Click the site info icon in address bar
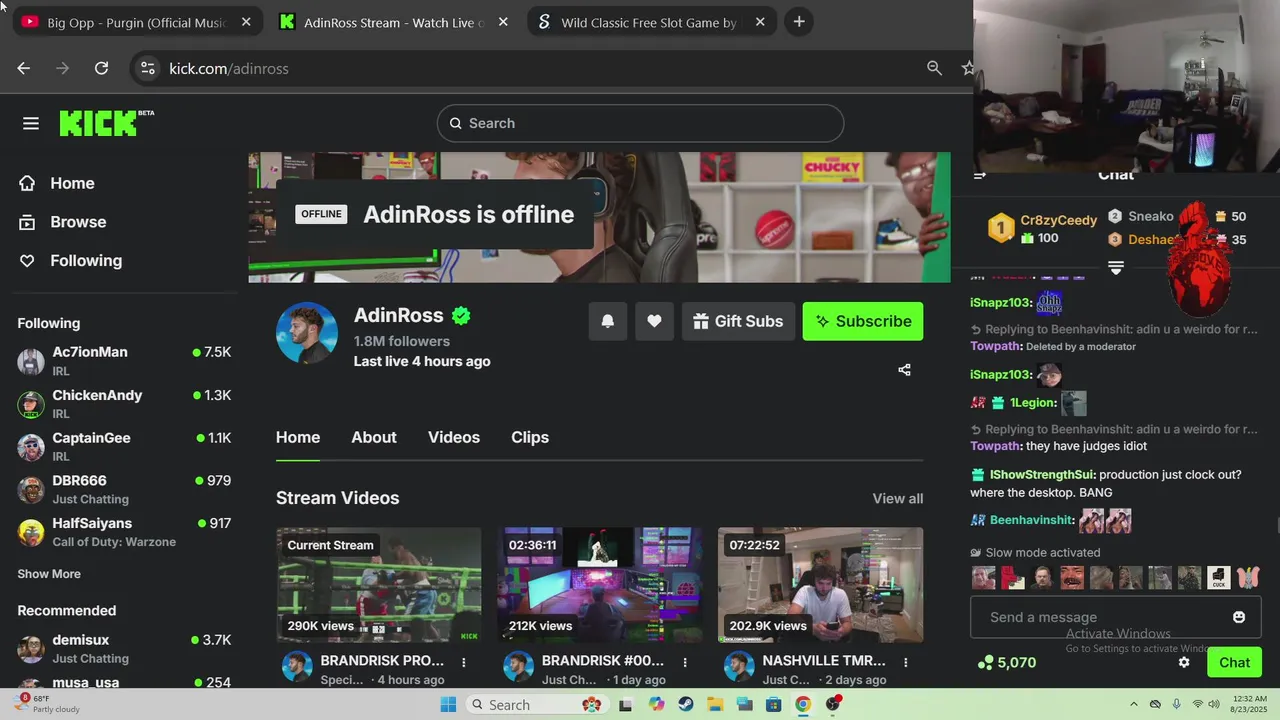Screen dimensions: 1280x720 (x=148, y=68)
